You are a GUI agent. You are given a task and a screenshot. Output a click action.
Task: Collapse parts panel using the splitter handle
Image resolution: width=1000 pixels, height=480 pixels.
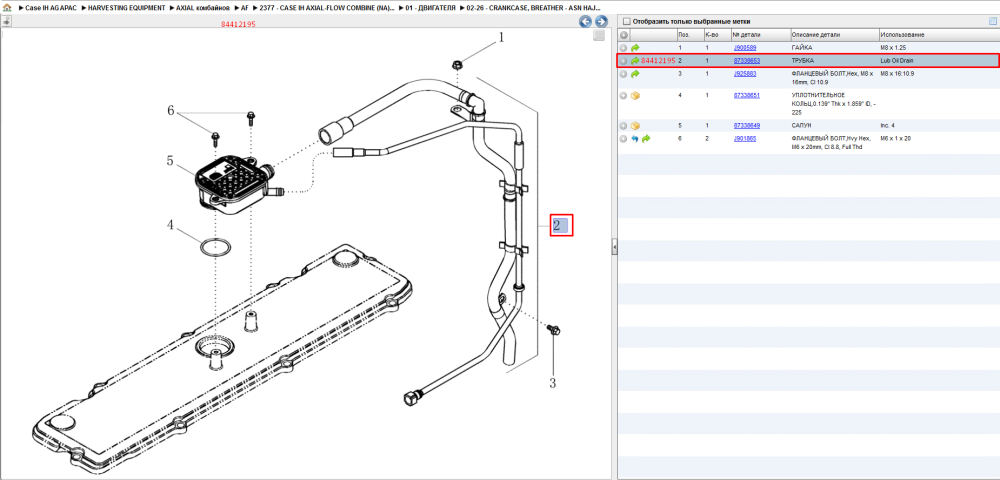click(x=614, y=245)
